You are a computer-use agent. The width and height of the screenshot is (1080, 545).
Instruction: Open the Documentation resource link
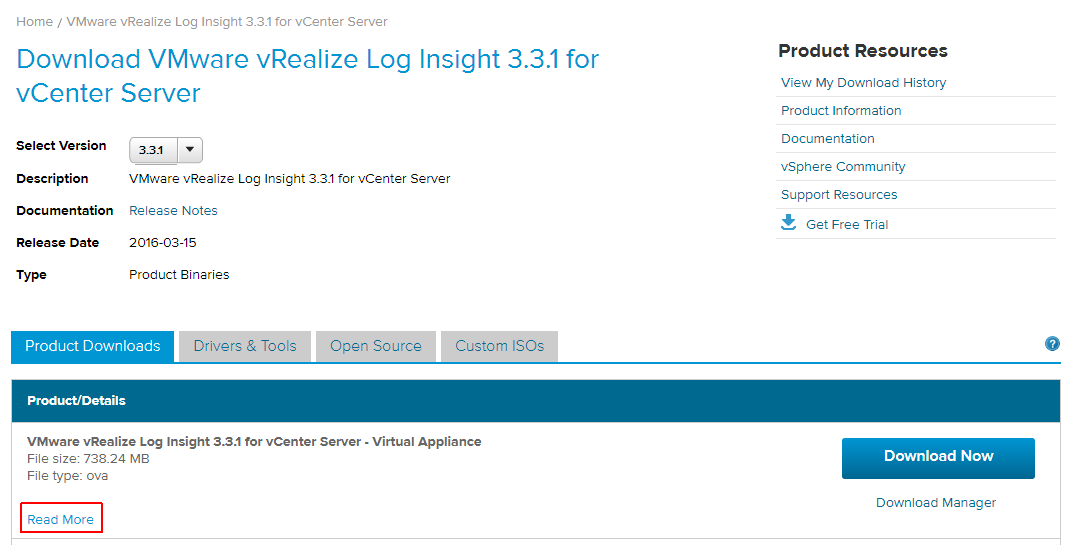pyautogui.click(x=827, y=138)
